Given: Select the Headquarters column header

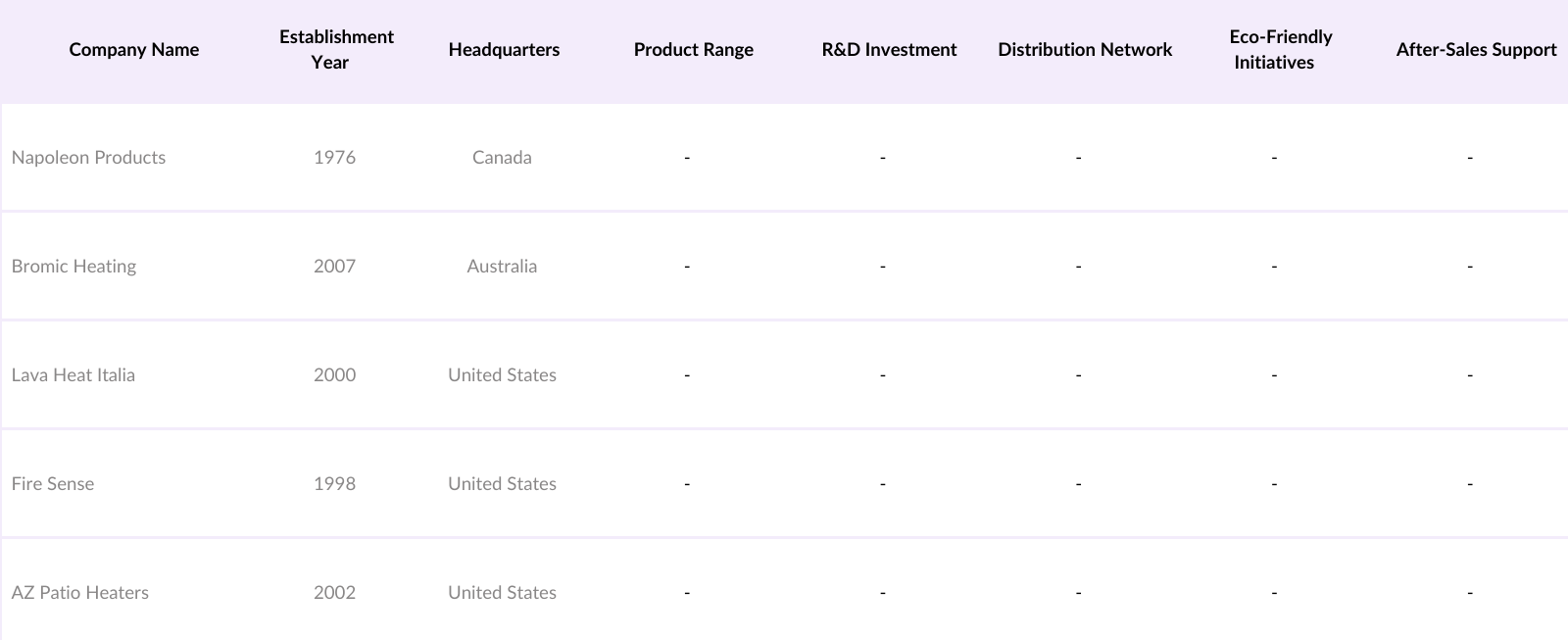Looking at the screenshot, I should tap(504, 50).
